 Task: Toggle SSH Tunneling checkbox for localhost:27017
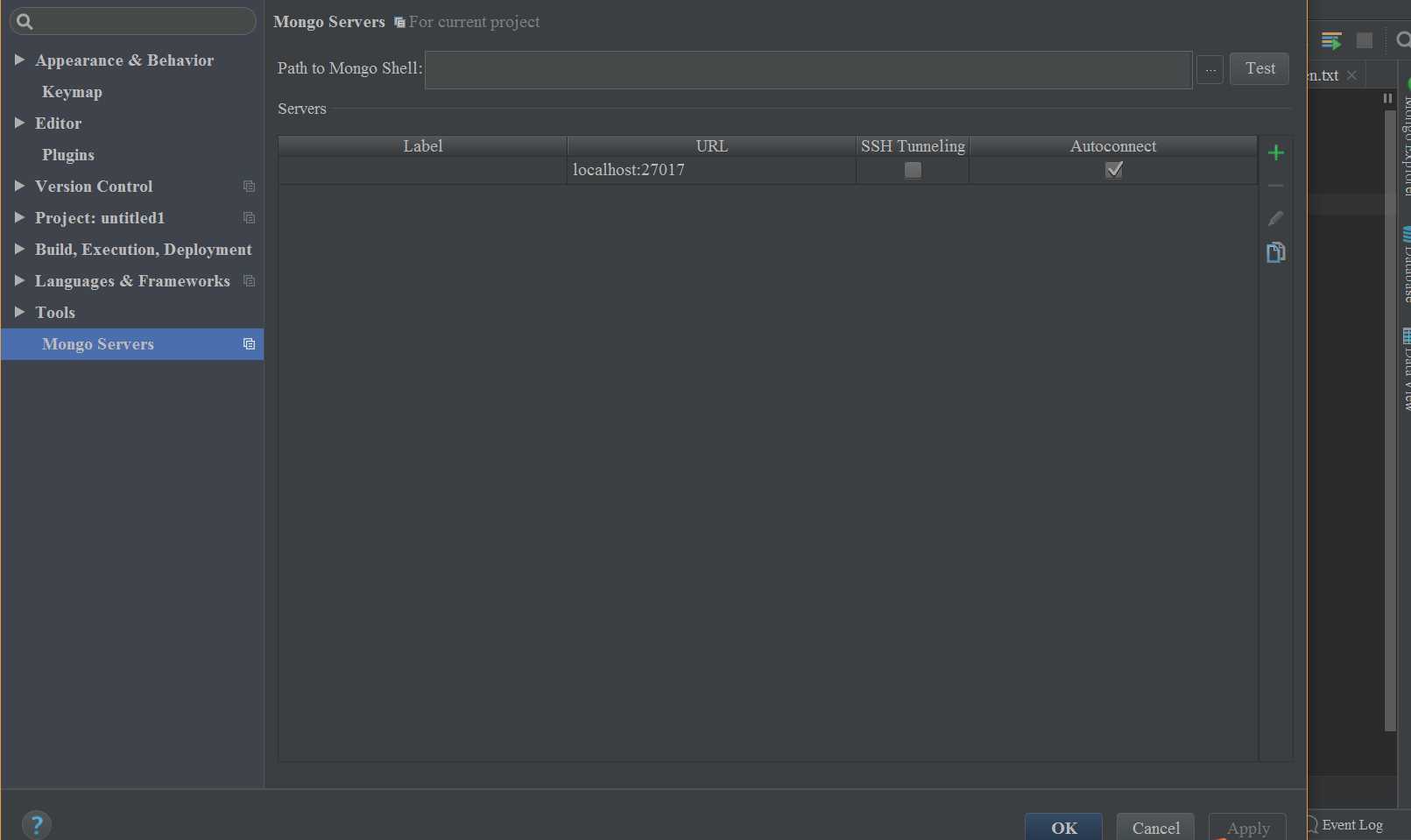[913, 170]
